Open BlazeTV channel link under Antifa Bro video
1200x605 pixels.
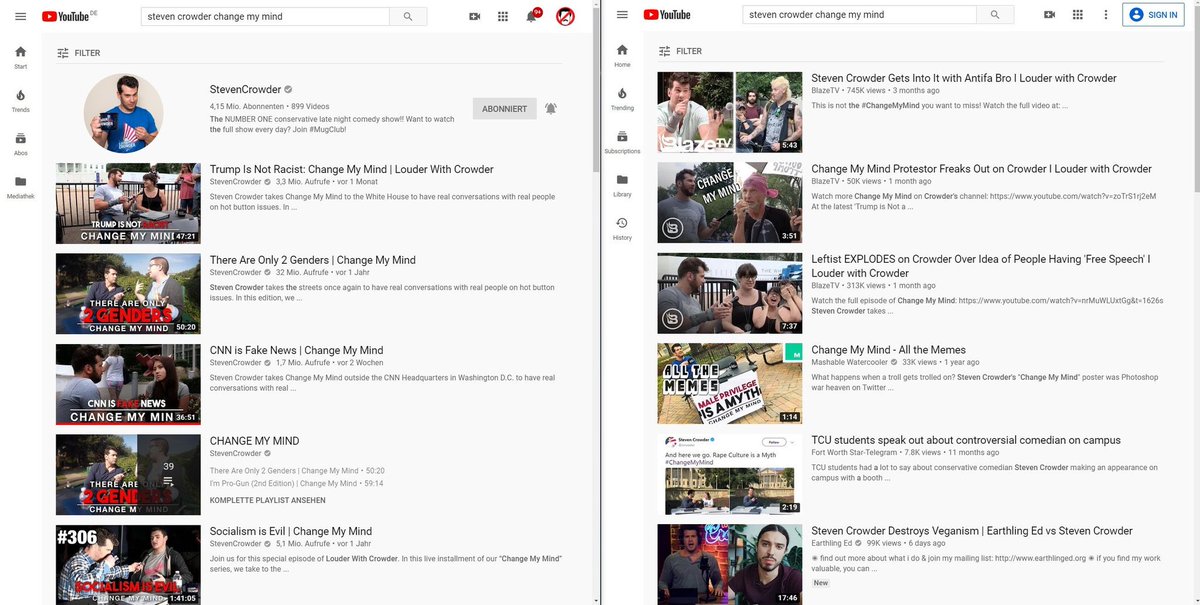coord(825,90)
